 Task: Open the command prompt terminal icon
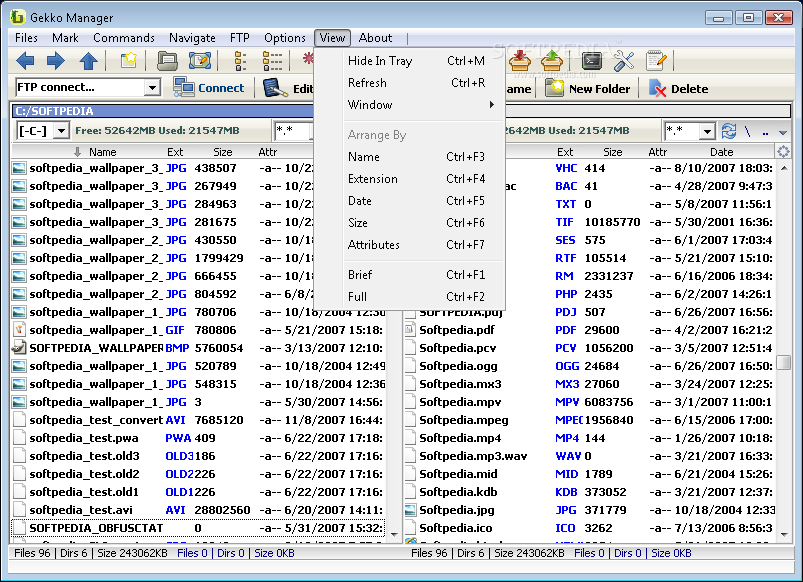(592, 61)
